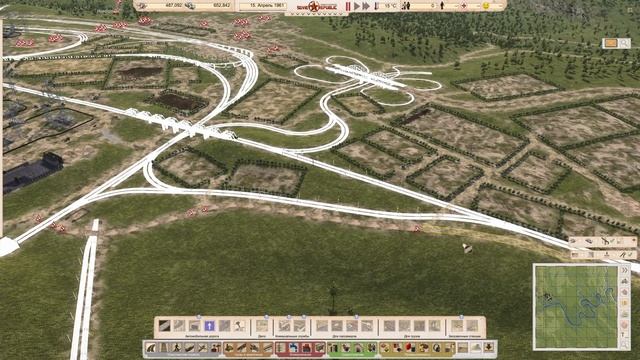Open the Soviet Republic star logo menu
This screenshot has height=360, width=640.
[317, 7]
